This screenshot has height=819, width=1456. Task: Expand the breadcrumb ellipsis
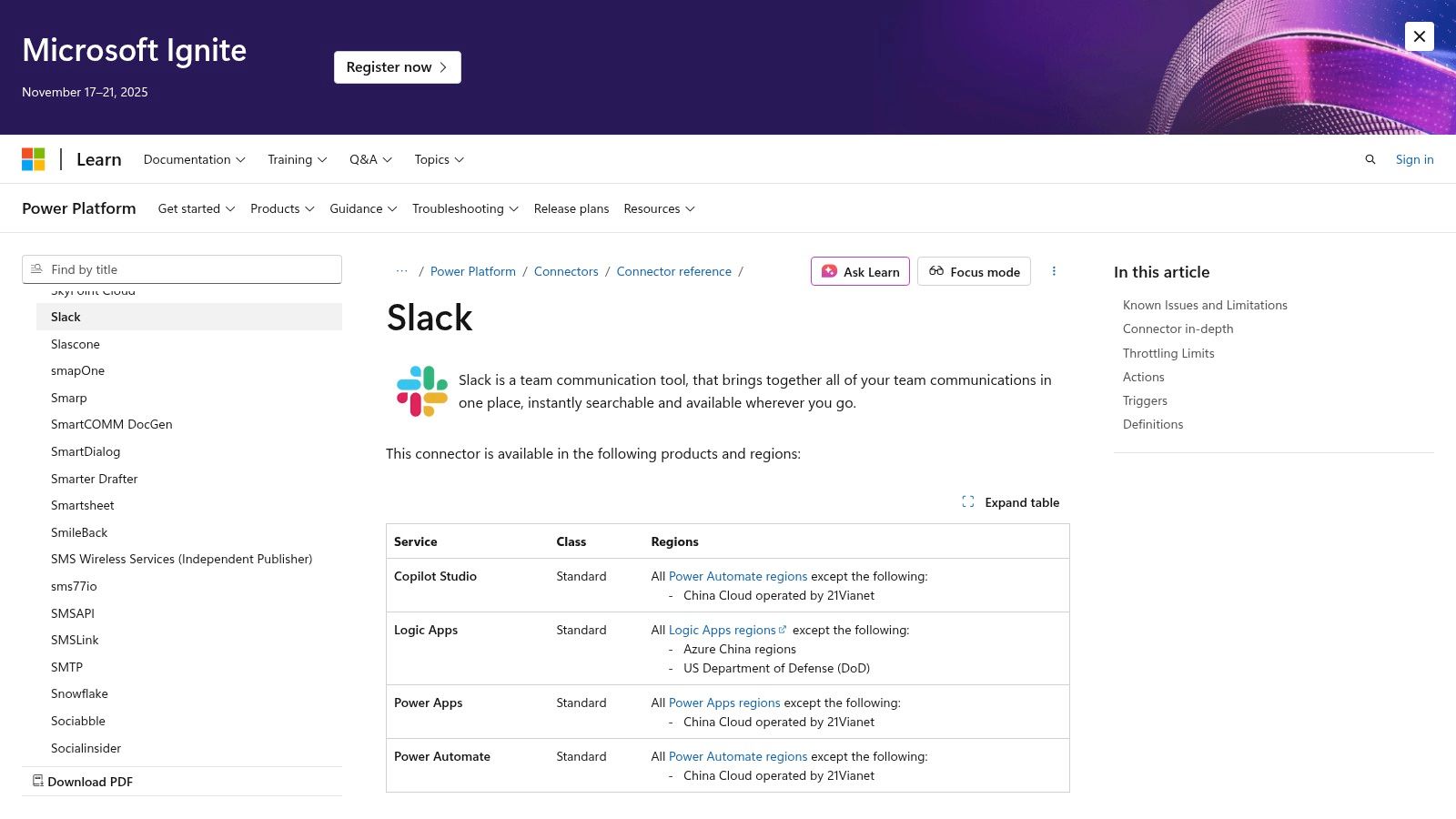(x=401, y=271)
